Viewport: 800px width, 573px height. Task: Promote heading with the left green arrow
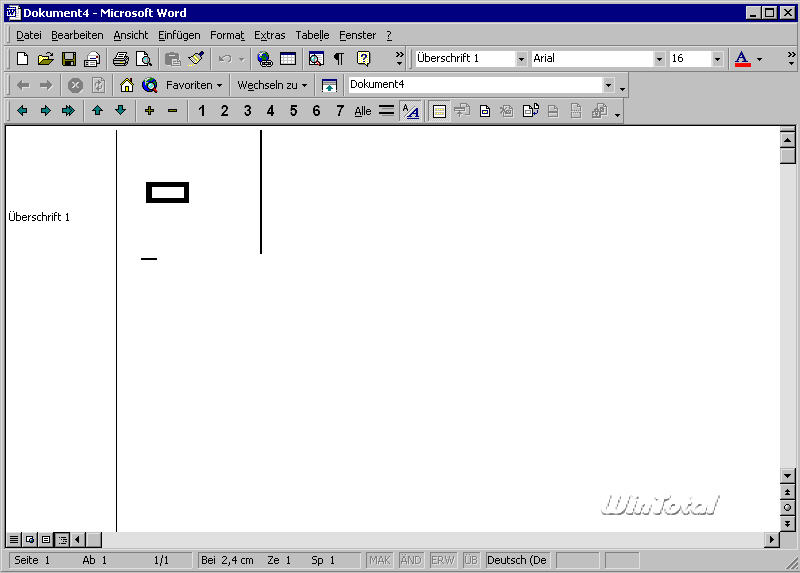[x=22, y=110]
